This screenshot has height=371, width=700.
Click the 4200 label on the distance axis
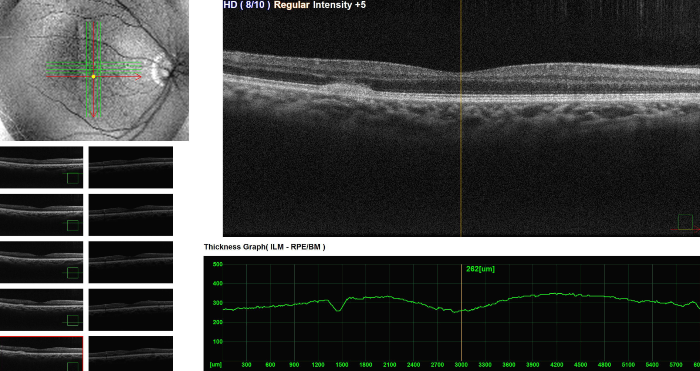tap(557, 365)
